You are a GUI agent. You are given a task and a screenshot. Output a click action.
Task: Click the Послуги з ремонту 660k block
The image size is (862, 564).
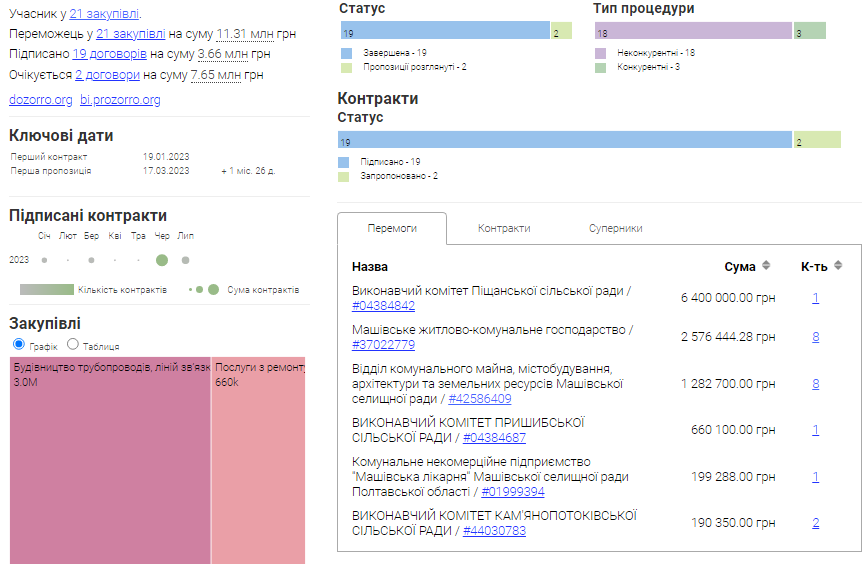pyautogui.click(x=258, y=460)
